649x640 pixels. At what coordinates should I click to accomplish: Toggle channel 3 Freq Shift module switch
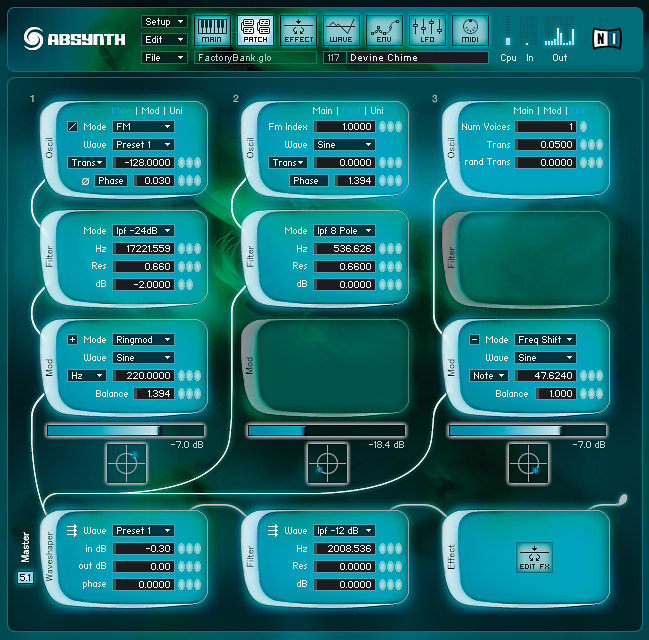[x=474, y=340]
